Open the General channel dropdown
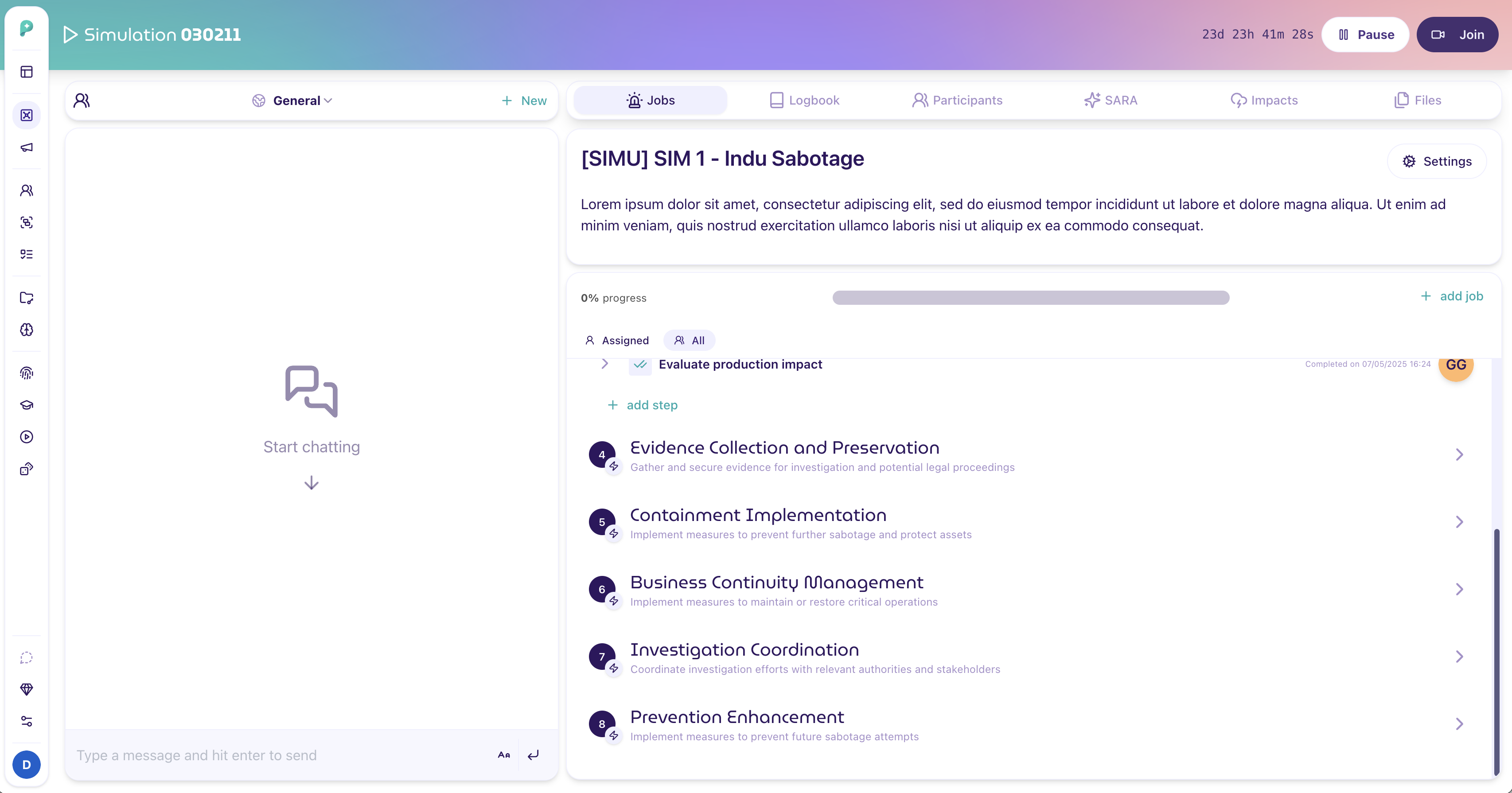 click(x=293, y=101)
